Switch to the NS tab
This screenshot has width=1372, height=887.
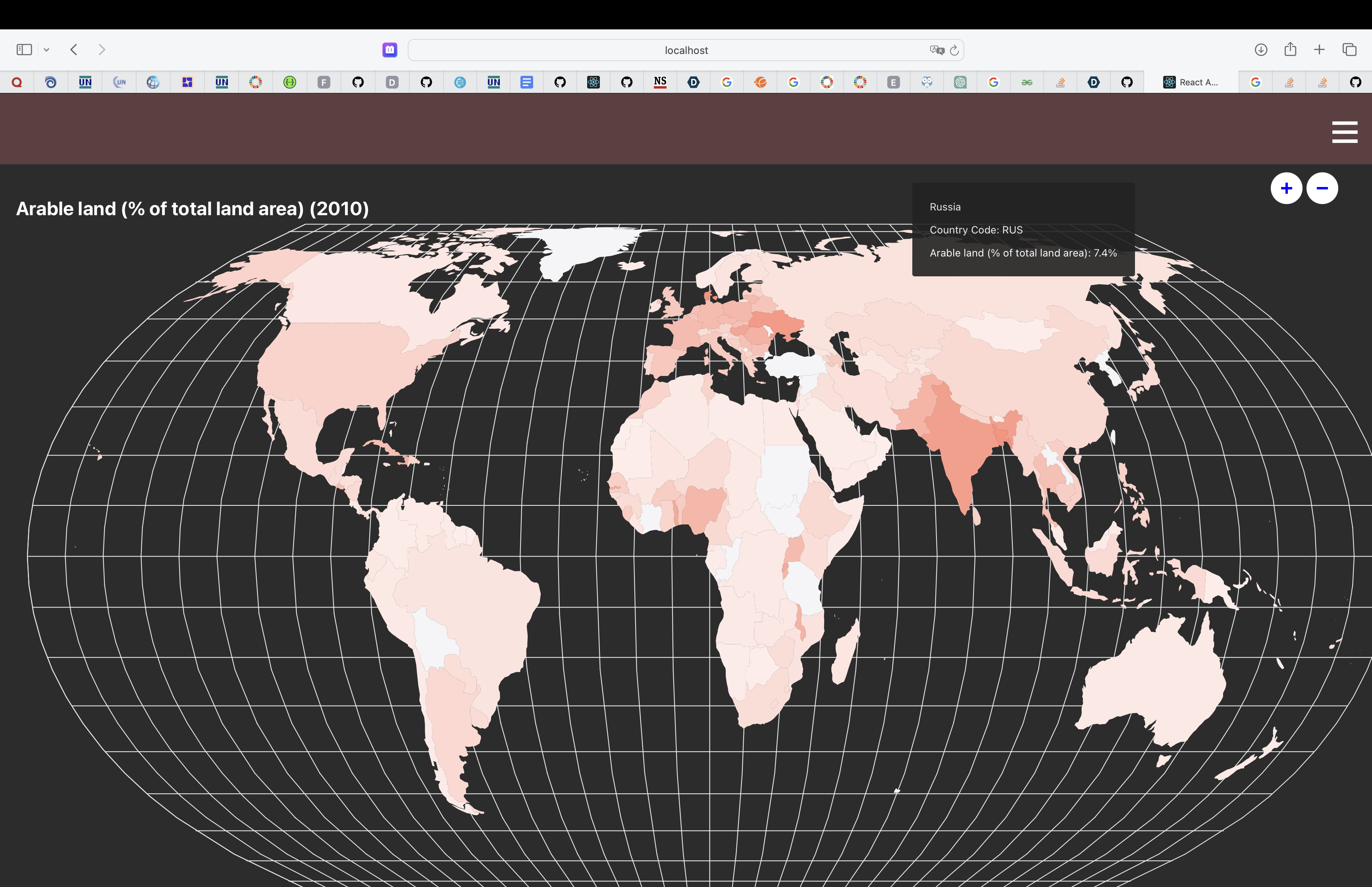tap(660, 82)
